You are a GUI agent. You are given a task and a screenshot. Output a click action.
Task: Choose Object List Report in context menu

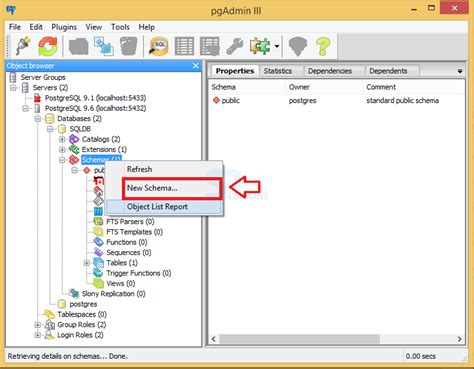pos(164,207)
